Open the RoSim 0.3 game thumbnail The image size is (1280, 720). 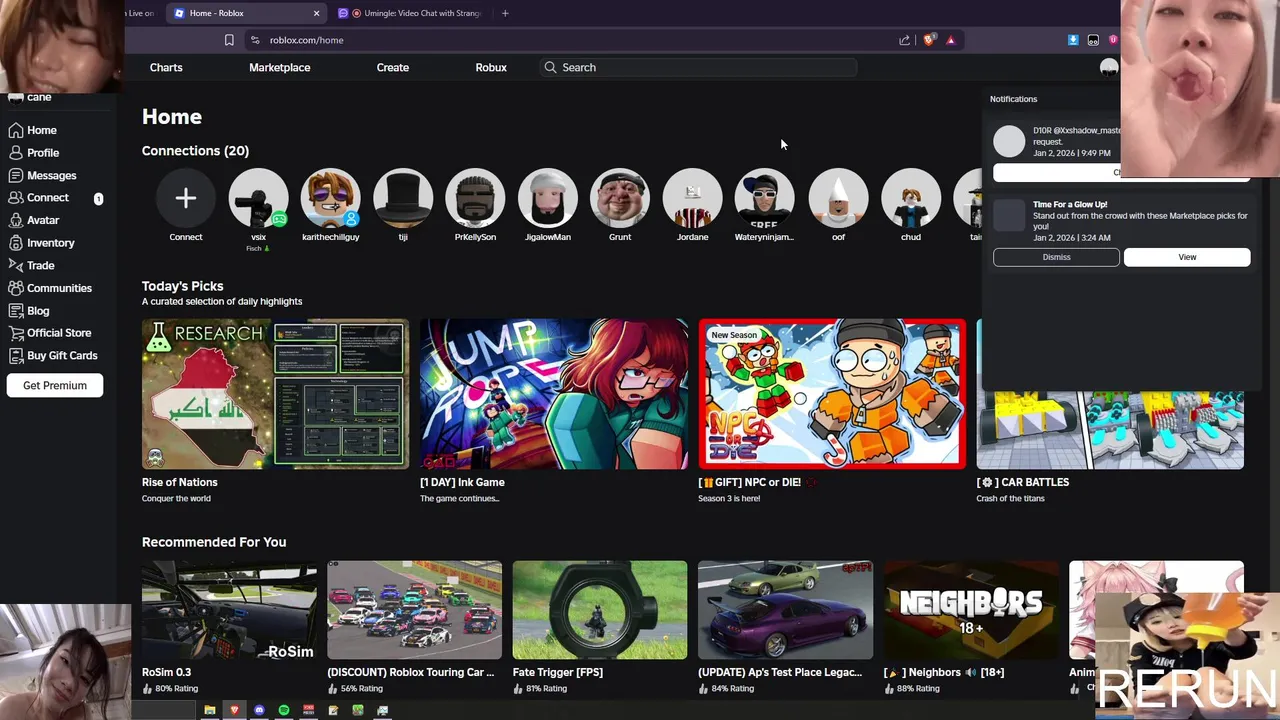pos(229,610)
